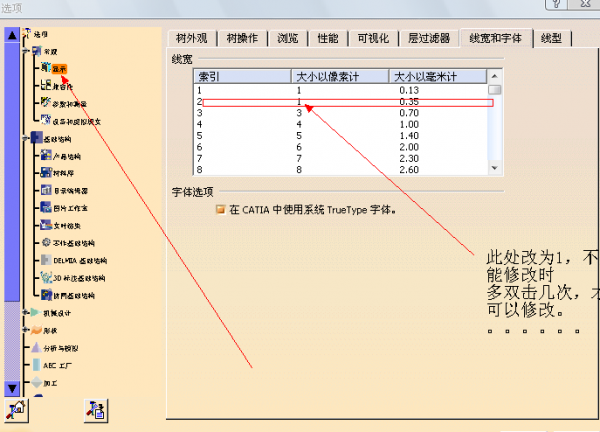Click the 0.35 millimeter value
This screenshot has height=432, width=600.
coord(409,102)
